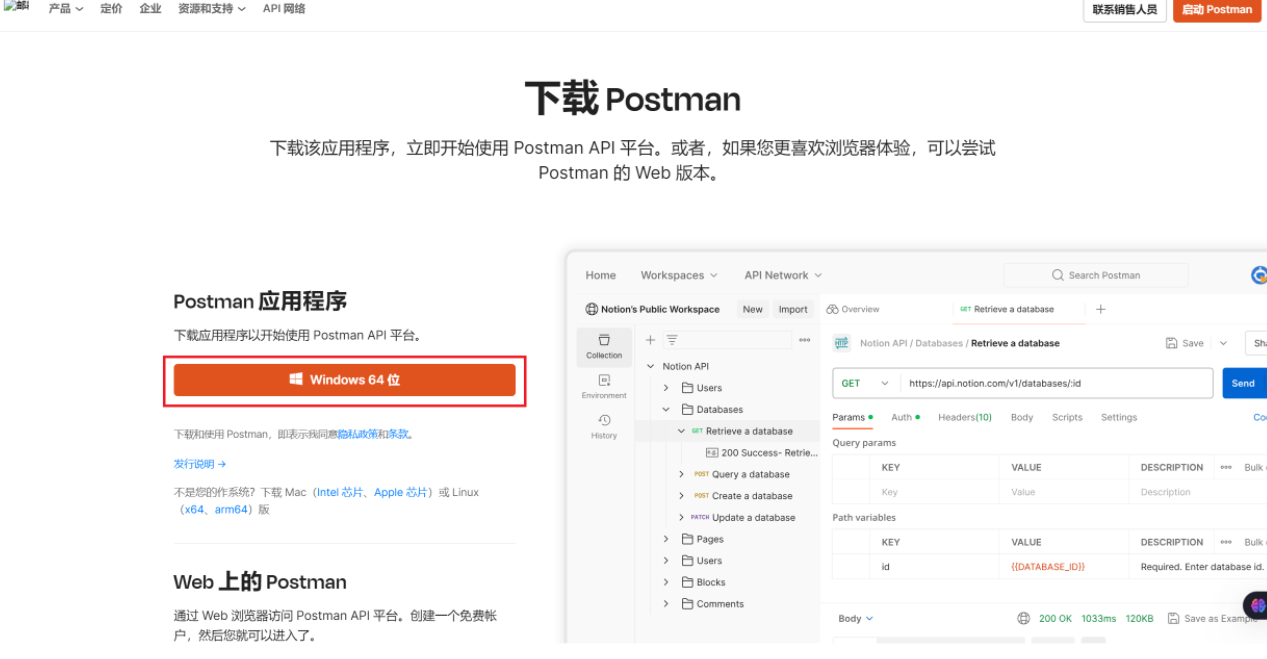Select the 200 Success example item
The height and width of the screenshot is (659, 1267).
point(762,453)
